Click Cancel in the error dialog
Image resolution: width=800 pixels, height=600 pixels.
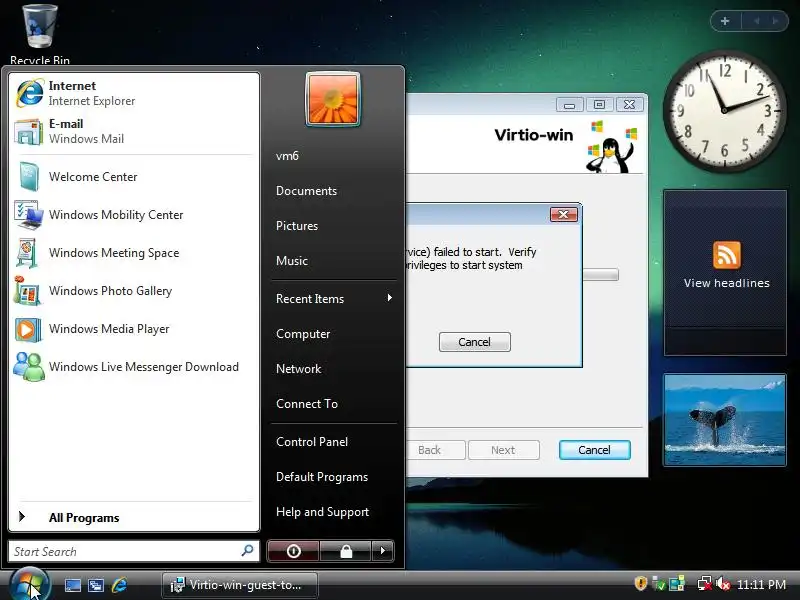point(474,342)
